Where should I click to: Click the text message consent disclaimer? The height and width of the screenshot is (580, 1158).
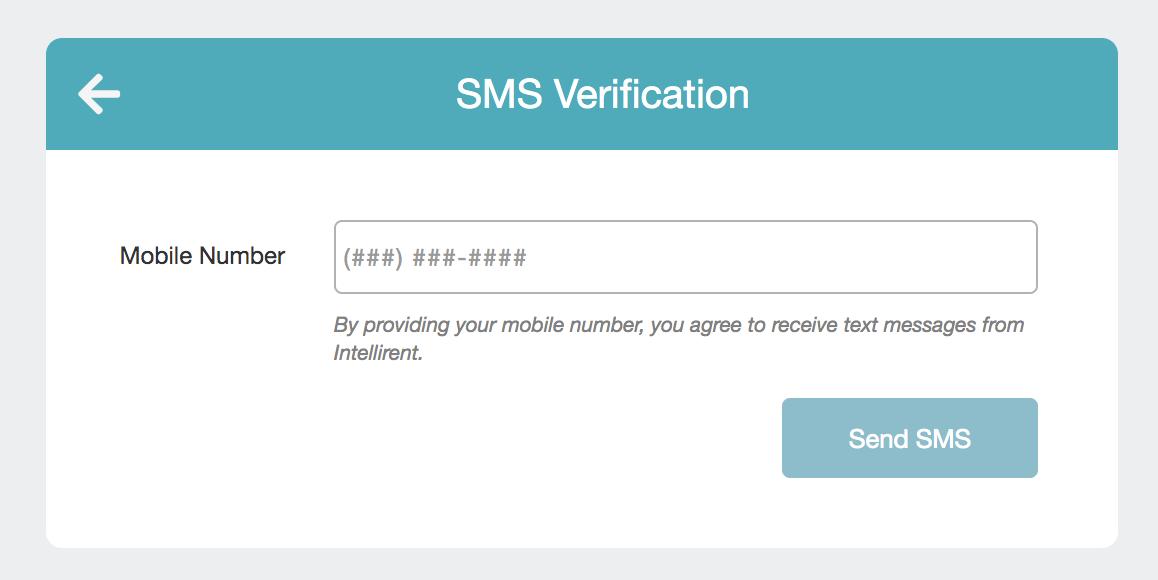point(678,326)
